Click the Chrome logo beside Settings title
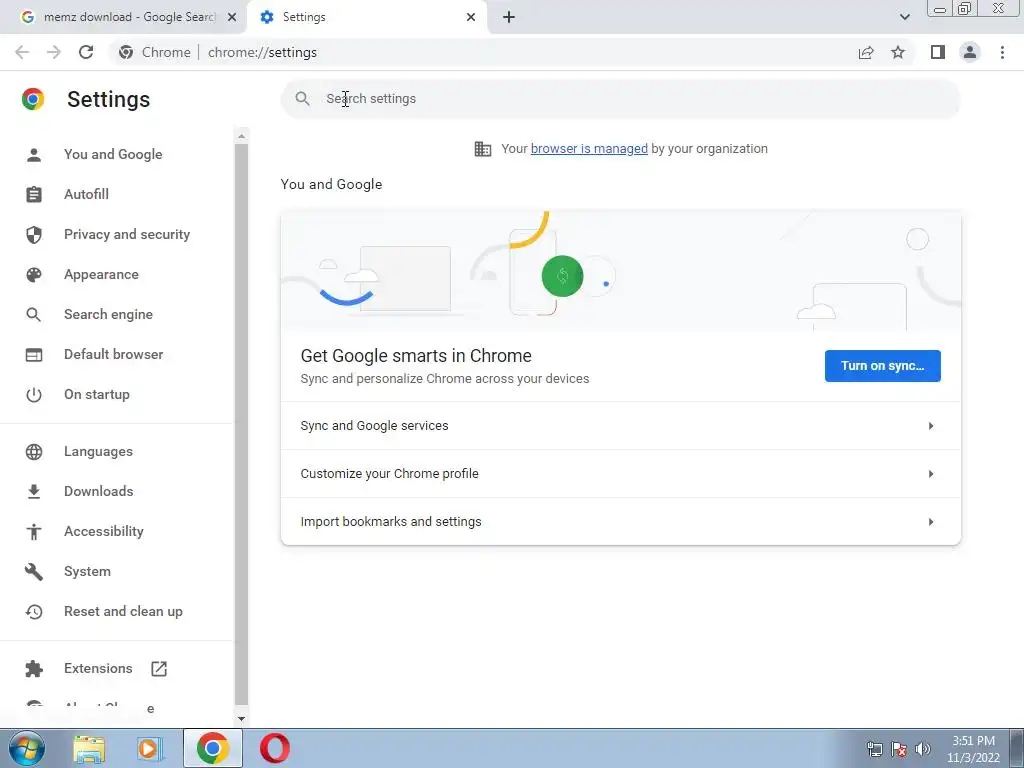1024x768 pixels. (33, 99)
